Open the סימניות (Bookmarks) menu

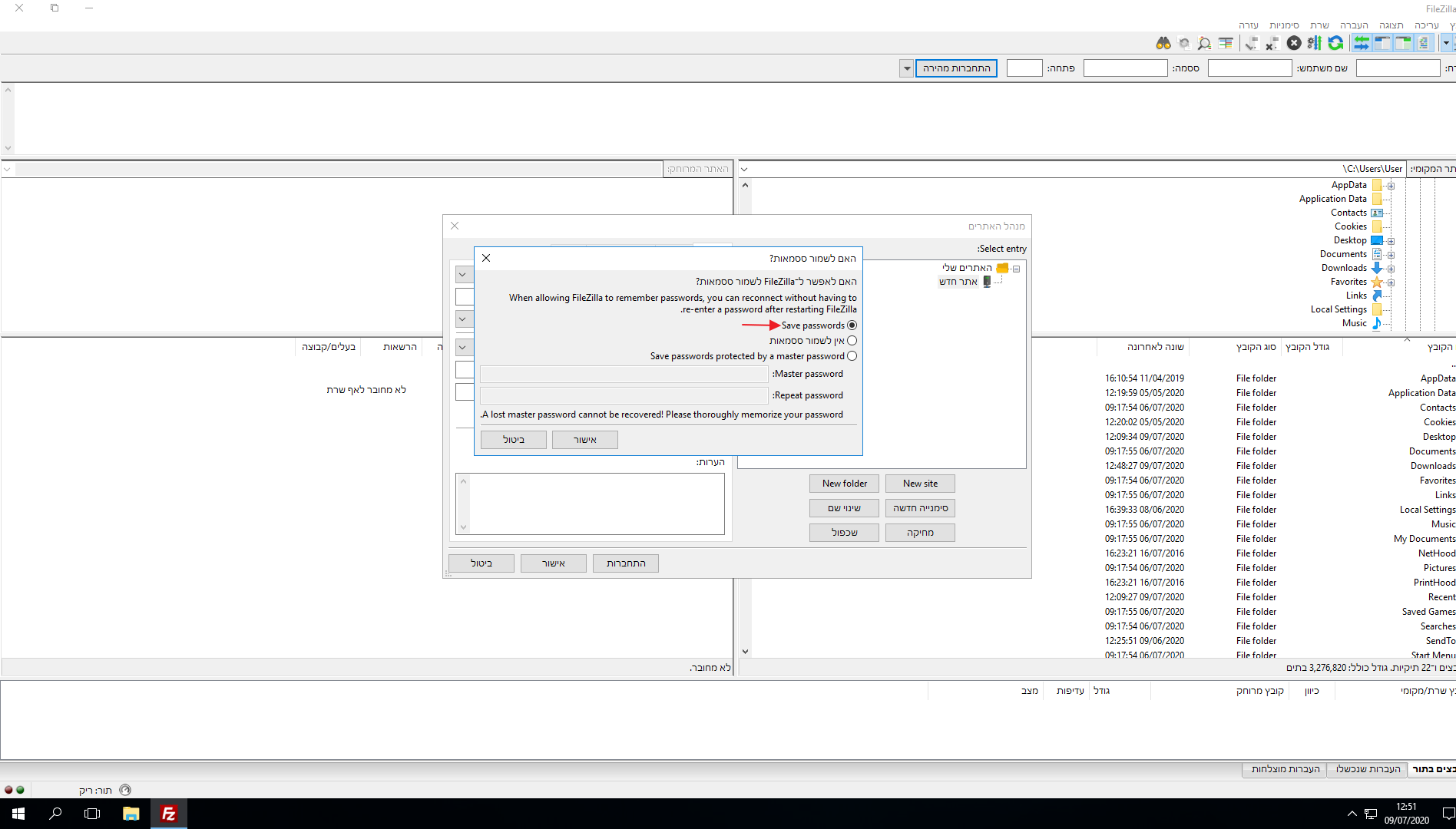1284,25
